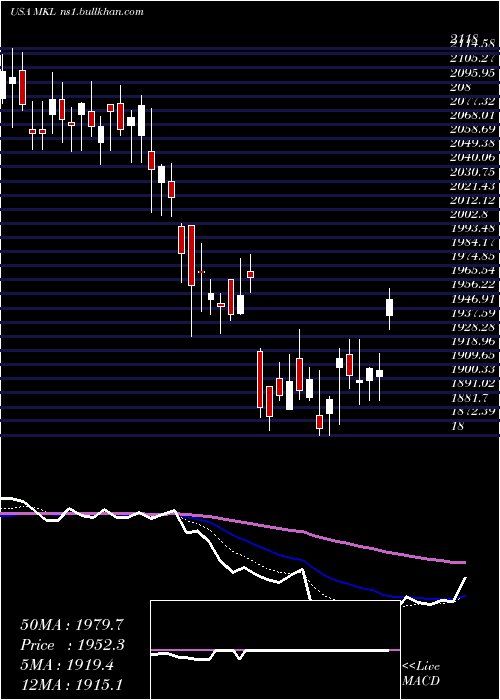This screenshot has height=700, width=500.
Task: Click the 1928.28 axis label
Action: [473, 327]
